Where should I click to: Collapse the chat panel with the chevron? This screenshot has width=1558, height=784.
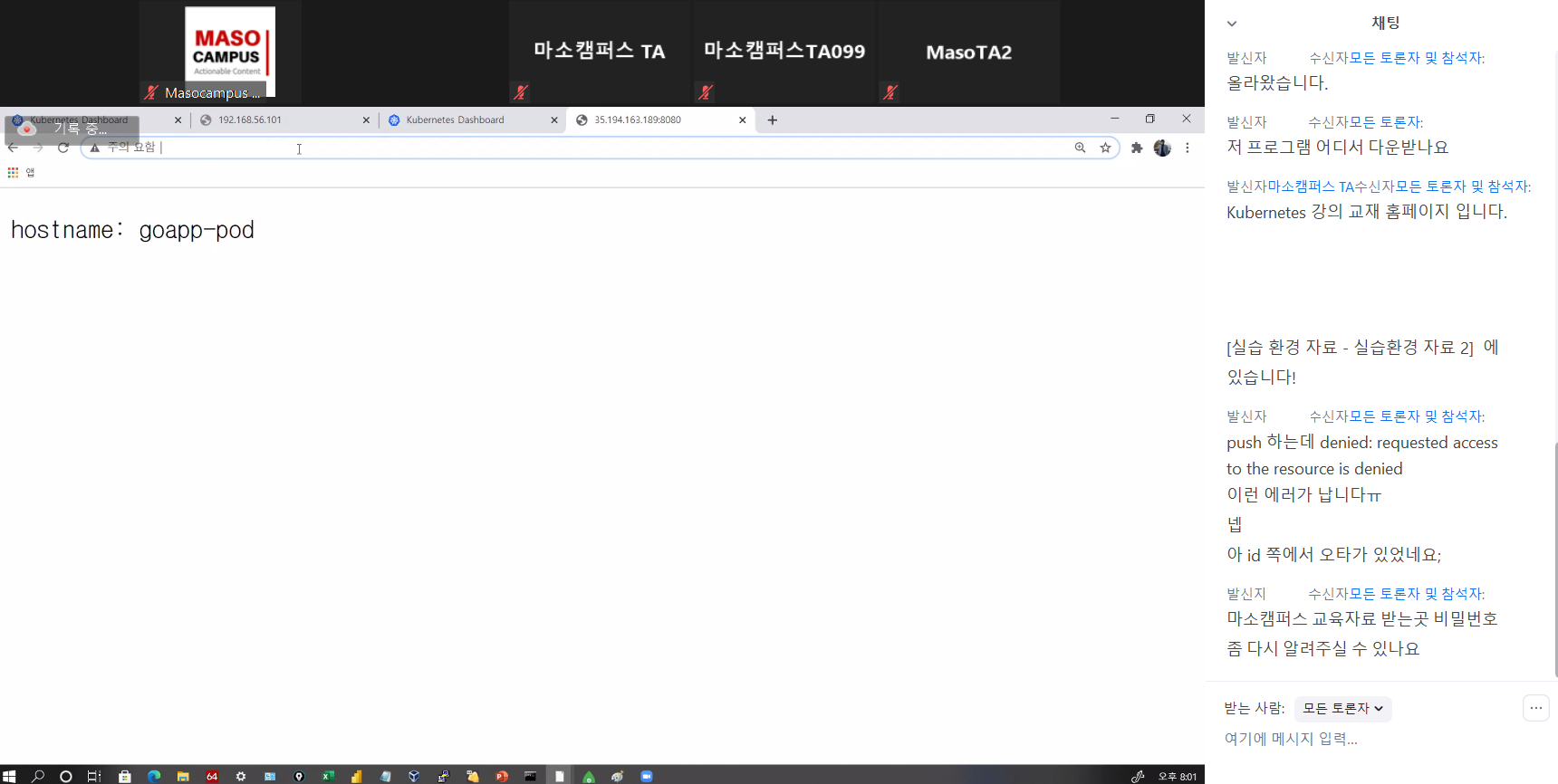pyautogui.click(x=1232, y=24)
